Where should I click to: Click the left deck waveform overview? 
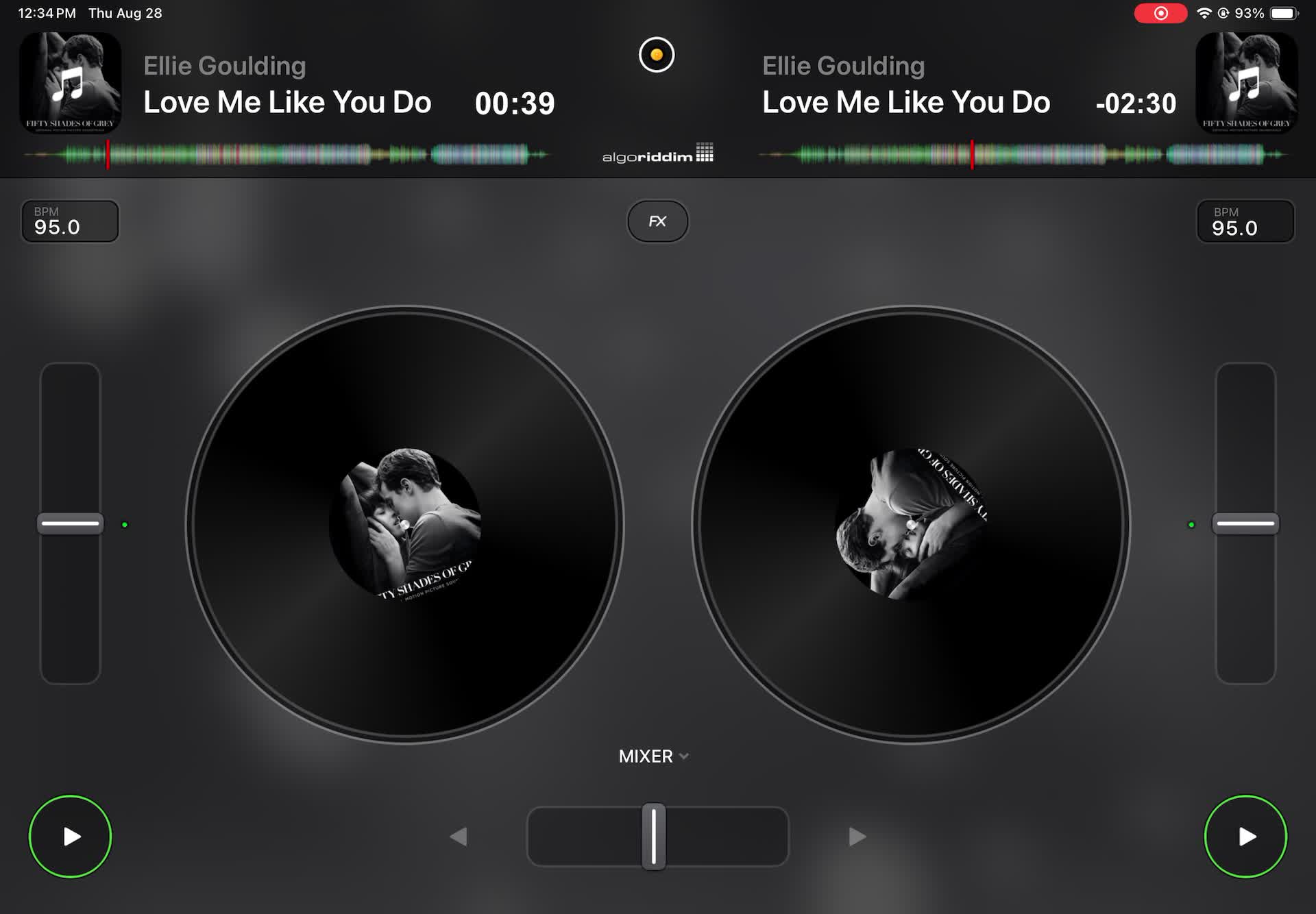click(x=287, y=155)
